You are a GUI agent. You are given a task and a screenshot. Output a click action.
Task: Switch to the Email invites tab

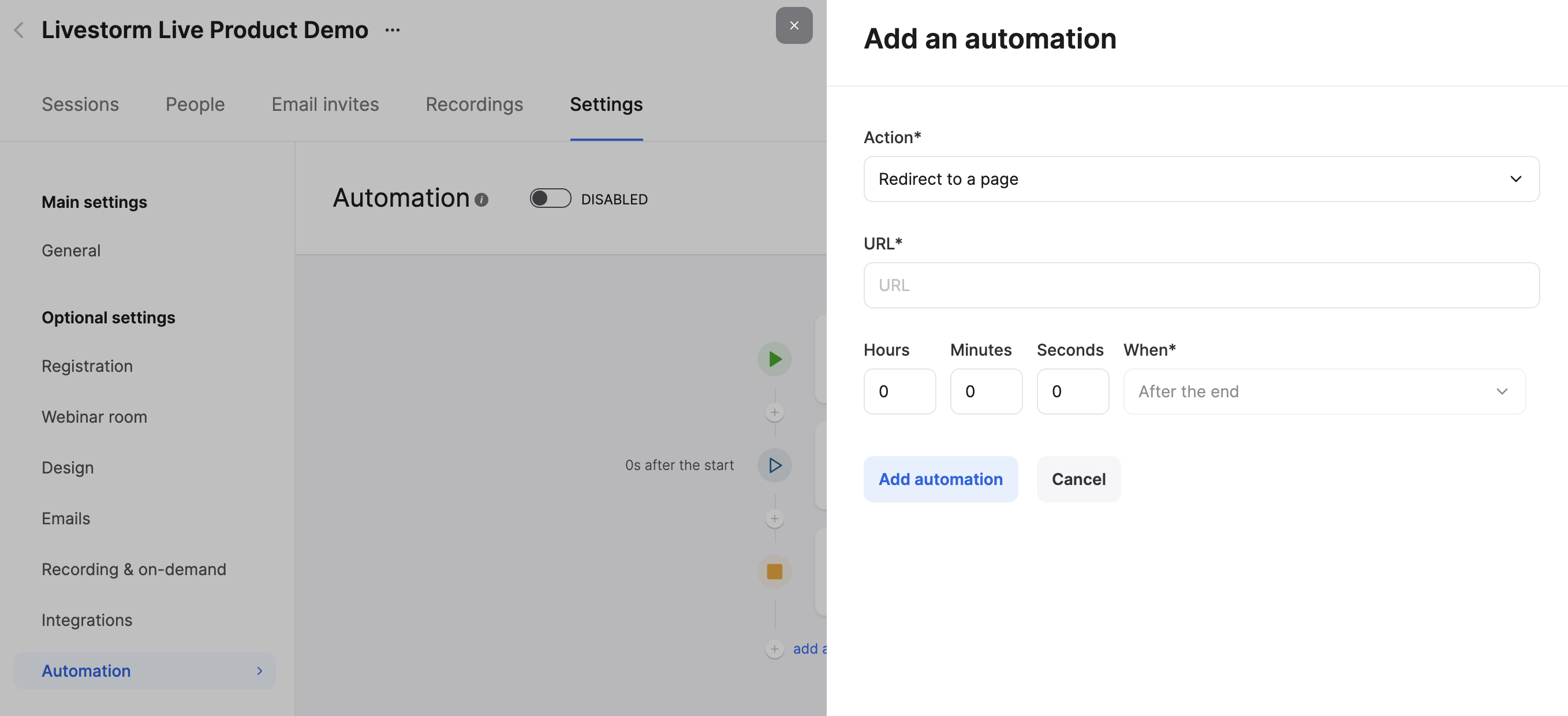point(325,104)
